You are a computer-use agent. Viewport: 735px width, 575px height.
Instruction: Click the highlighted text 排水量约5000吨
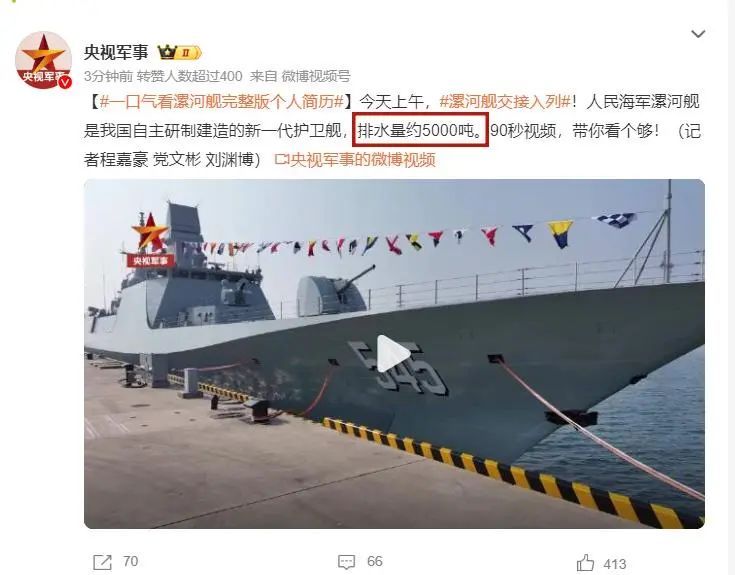click(x=420, y=130)
